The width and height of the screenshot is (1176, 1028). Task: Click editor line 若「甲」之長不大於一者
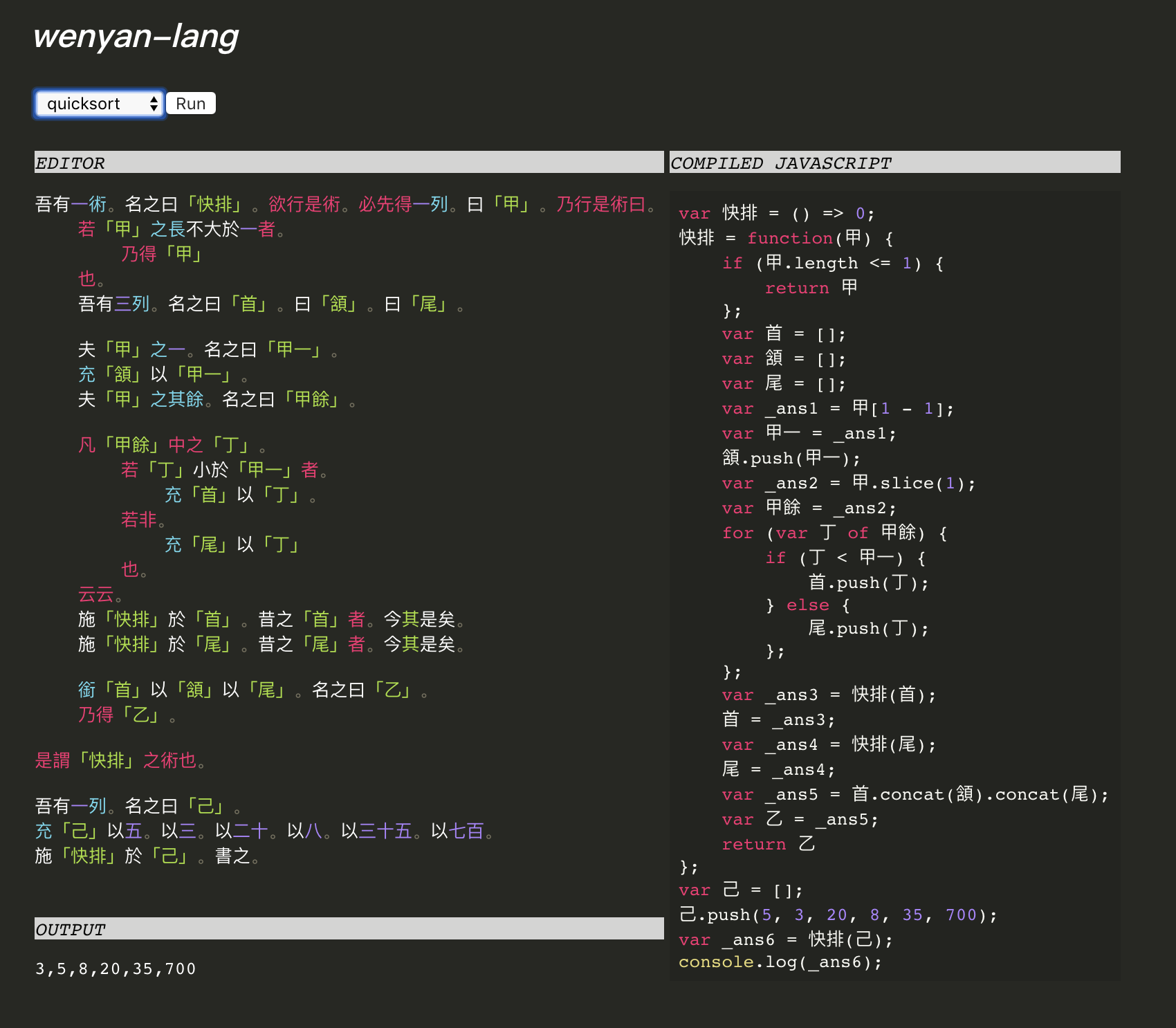(x=182, y=230)
